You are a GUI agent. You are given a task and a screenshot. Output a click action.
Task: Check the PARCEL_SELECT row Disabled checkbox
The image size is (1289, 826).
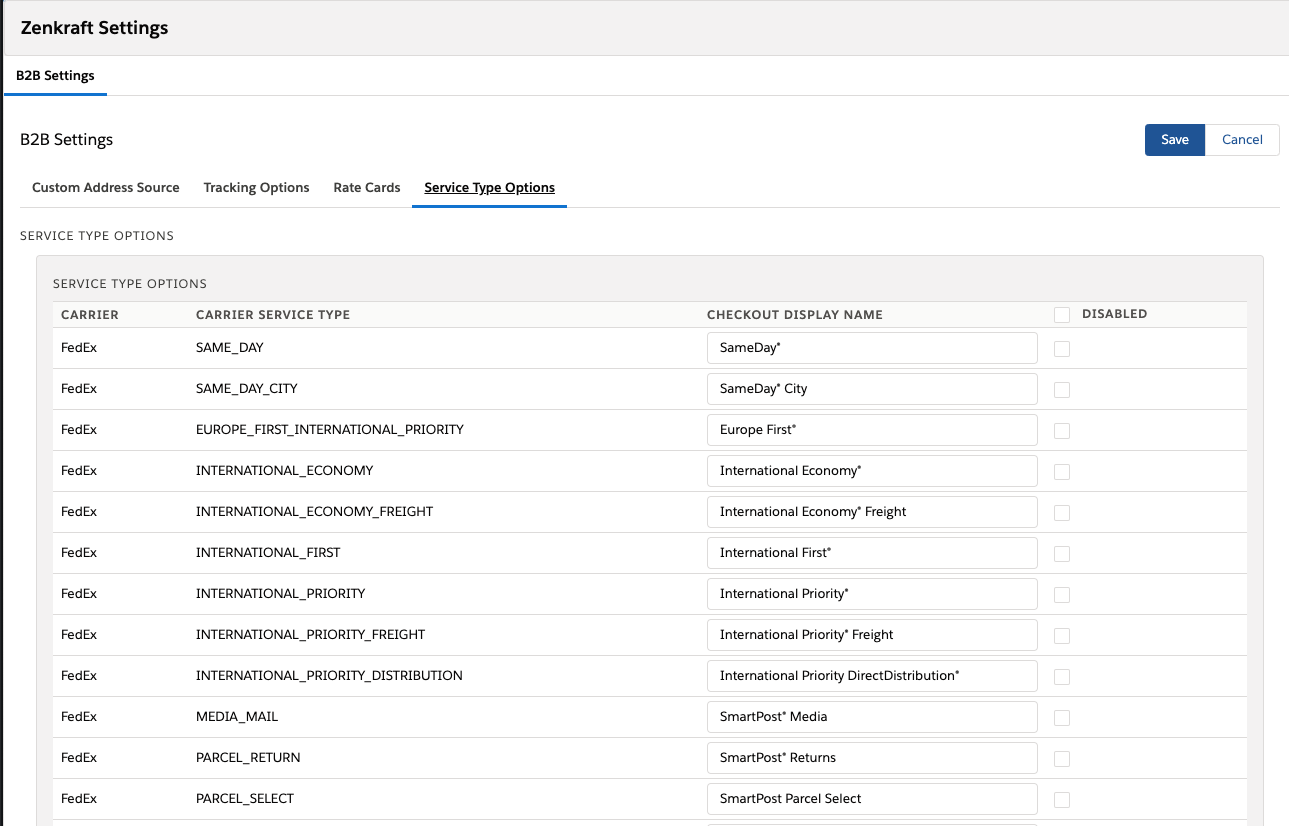point(1062,799)
